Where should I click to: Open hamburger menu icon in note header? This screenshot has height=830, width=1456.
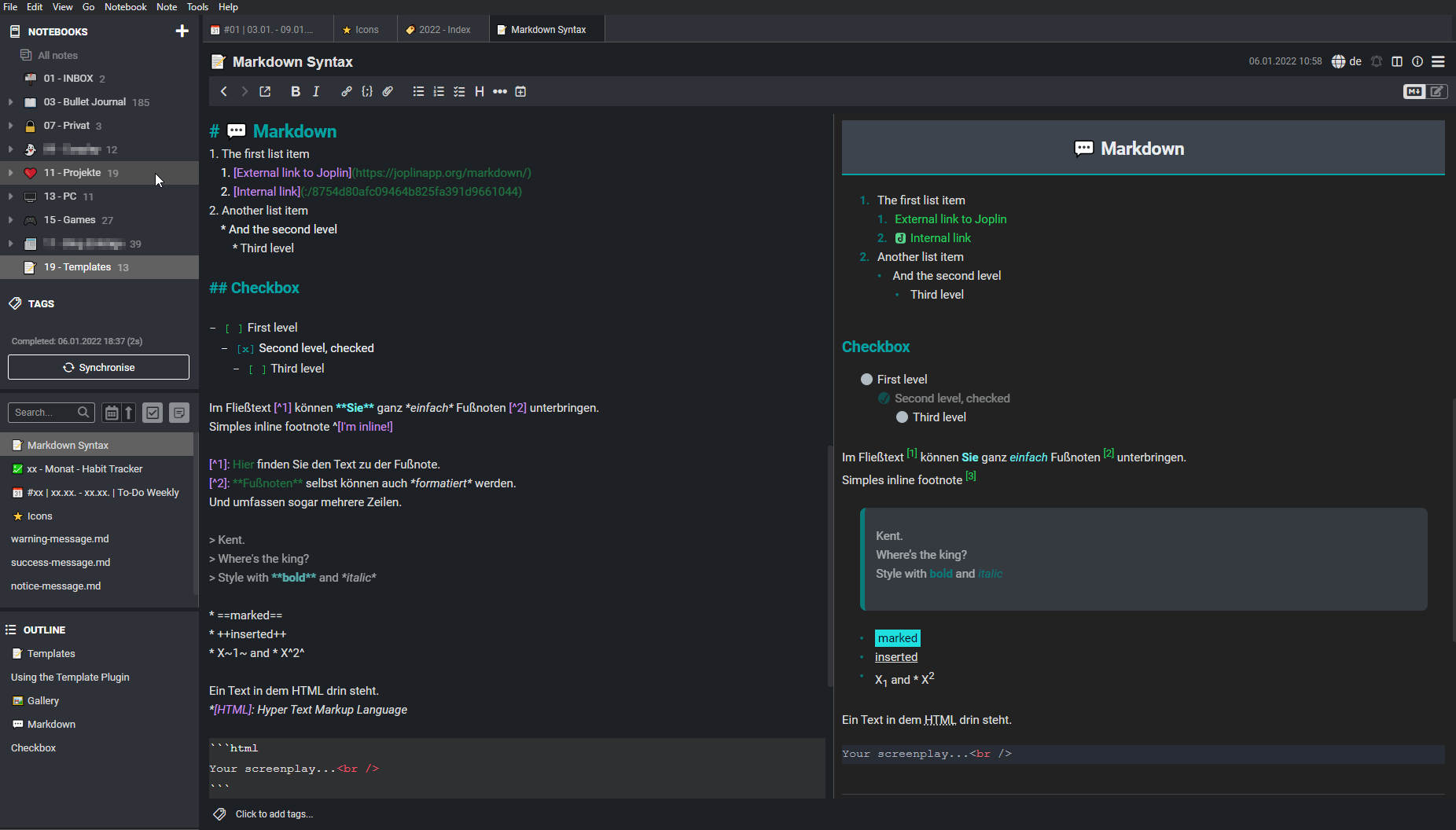point(1439,61)
